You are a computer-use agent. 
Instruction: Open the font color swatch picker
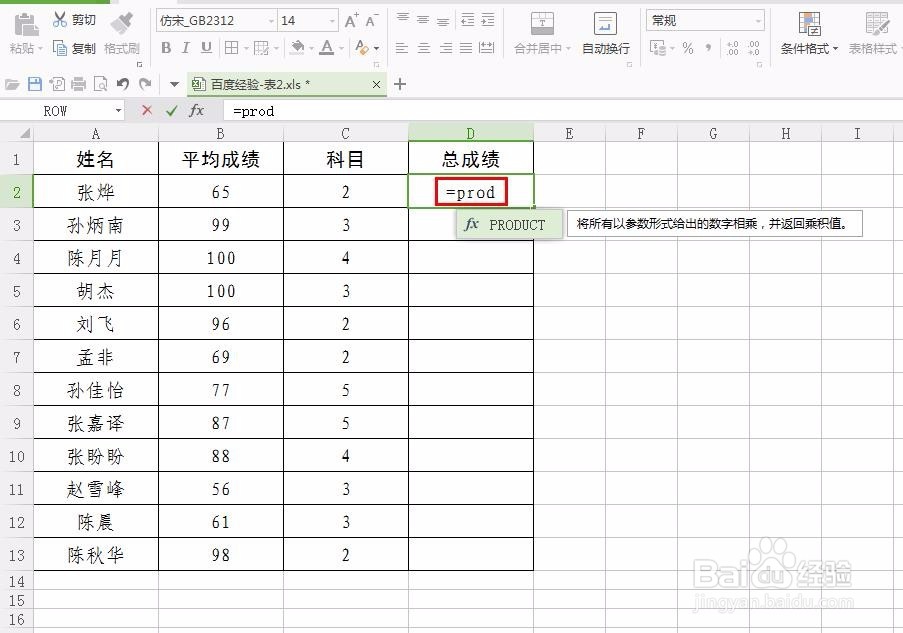point(339,48)
